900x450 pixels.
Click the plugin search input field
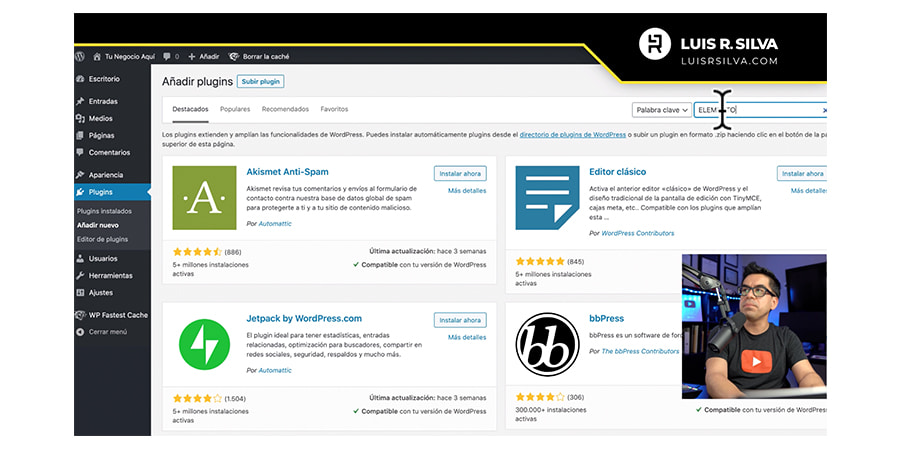pyautogui.click(x=759, y=110)
